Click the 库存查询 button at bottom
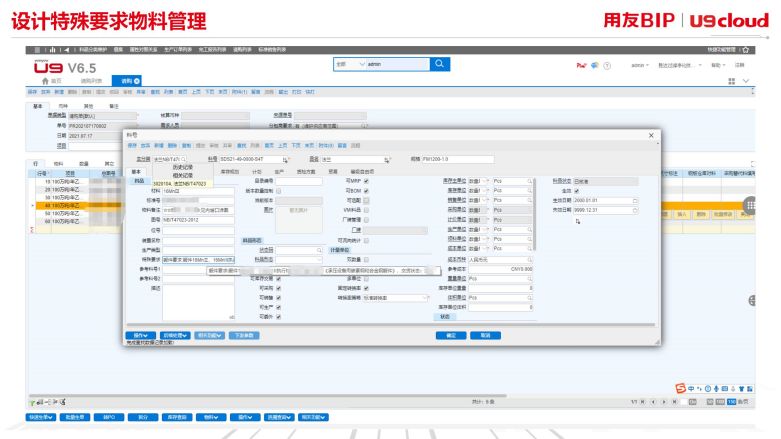This screenshot has width=781, height=439. [x=177, y=417]
